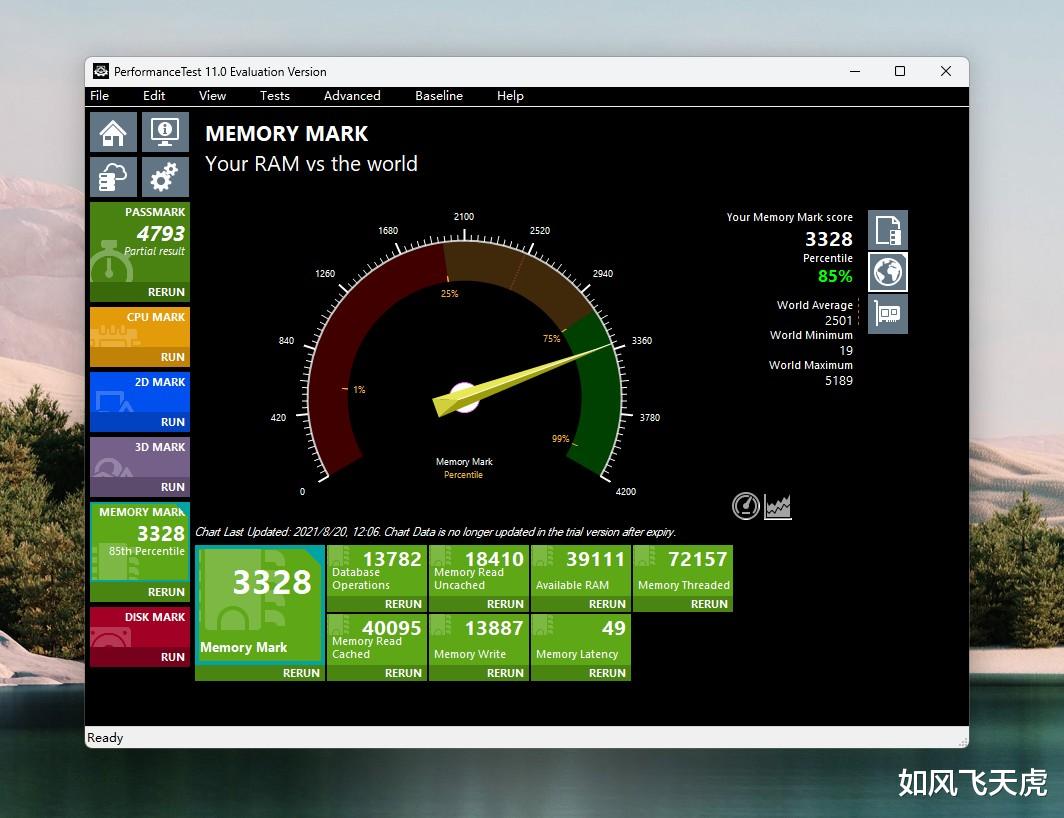The height and width of the screenshot is (818, 1064).
Task: Select the CPU Mark tile
Action: 140,328
